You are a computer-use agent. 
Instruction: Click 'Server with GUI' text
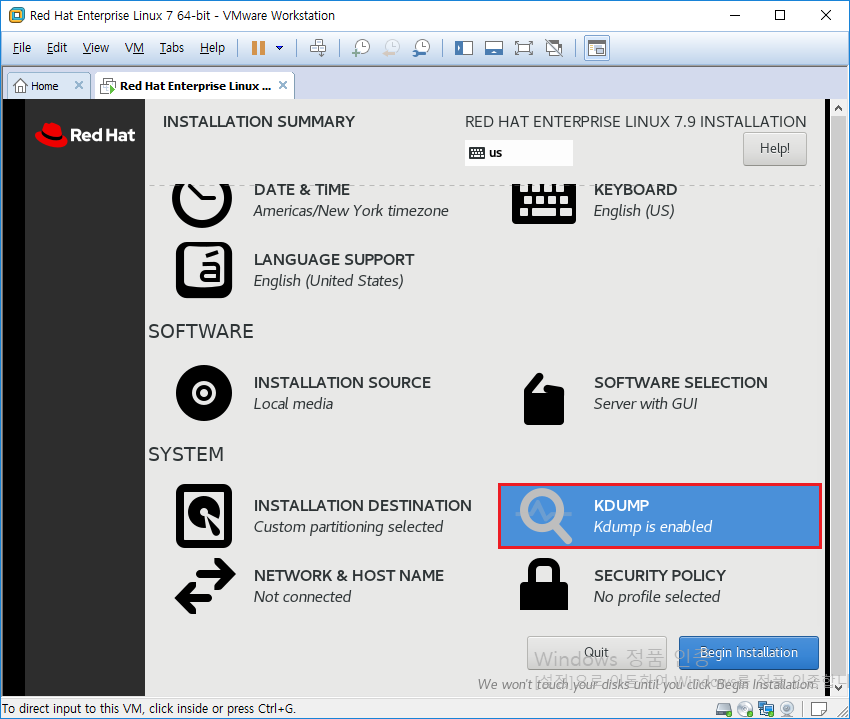point(646,404)
